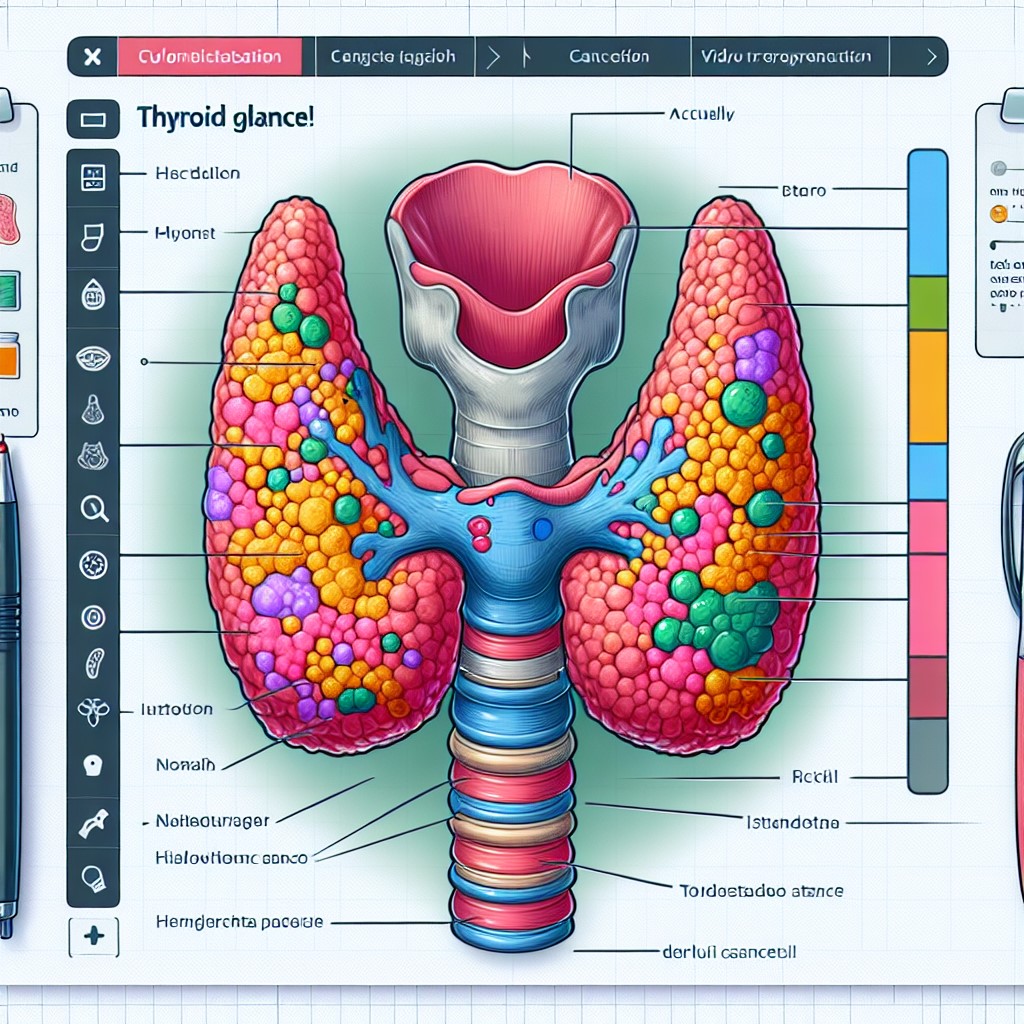Select the Cancefion tab
This screenshot has height=1024, width=1024.
click(609, 57)
